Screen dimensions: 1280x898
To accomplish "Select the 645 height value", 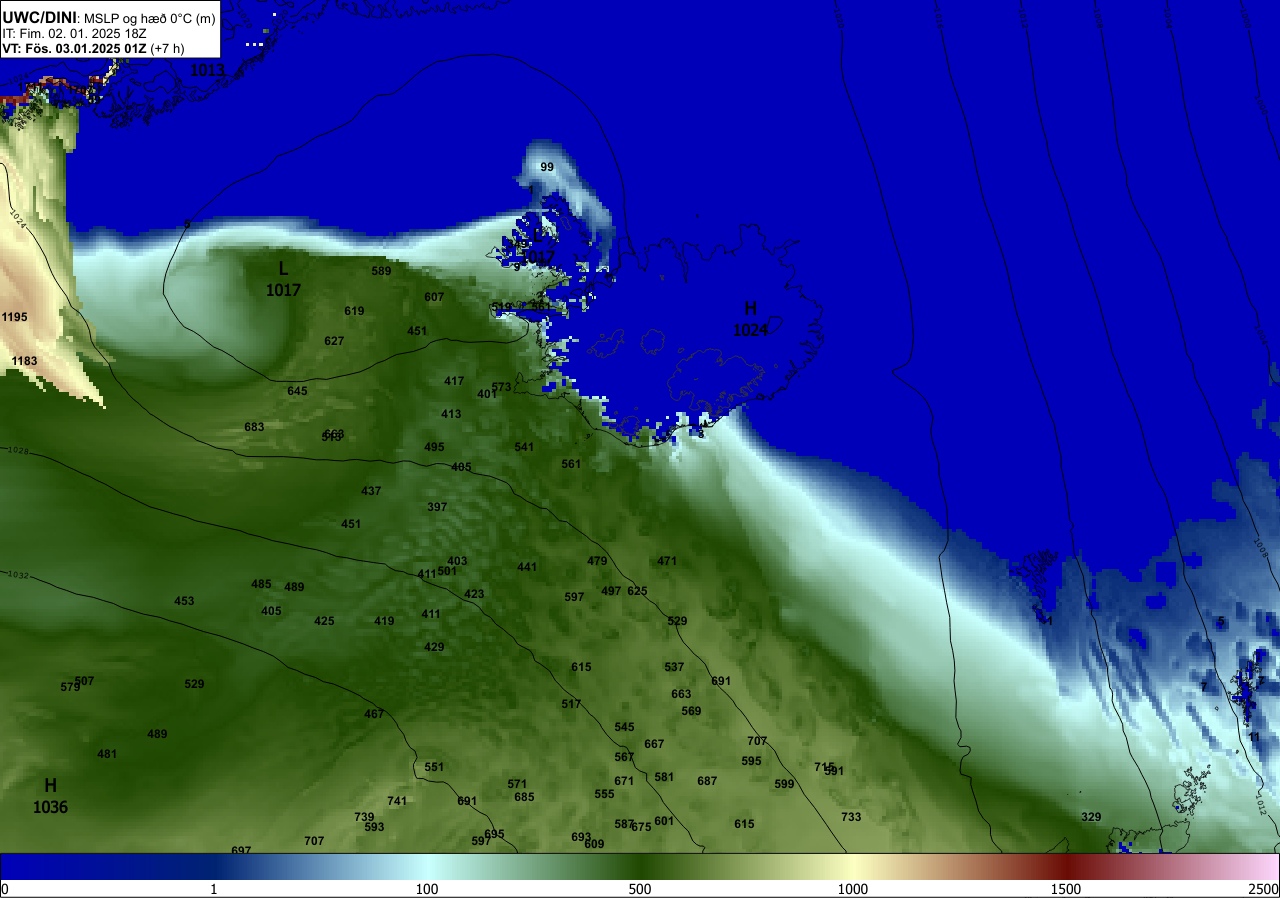I will point(297,391).
